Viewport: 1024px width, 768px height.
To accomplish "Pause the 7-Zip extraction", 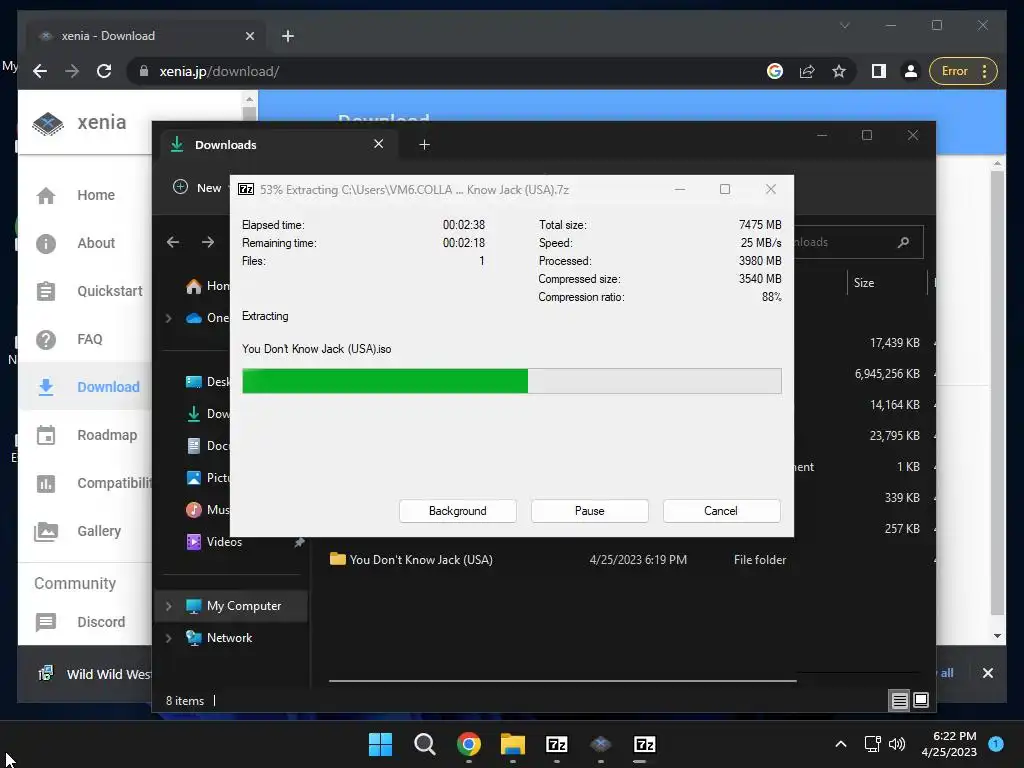I will pos(589,511).
